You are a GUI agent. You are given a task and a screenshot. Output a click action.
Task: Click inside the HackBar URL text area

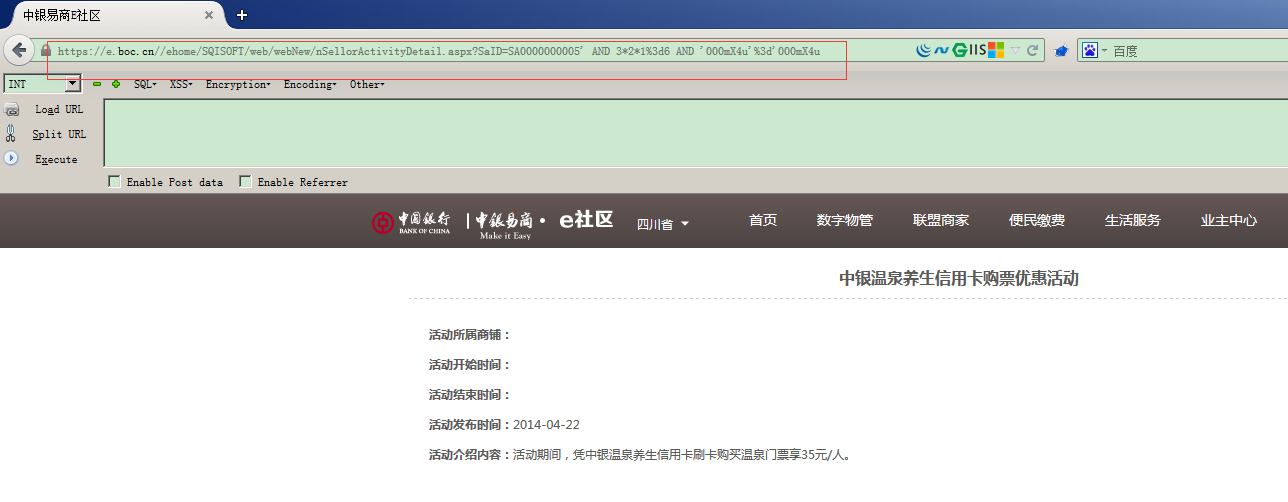point(695,132)
